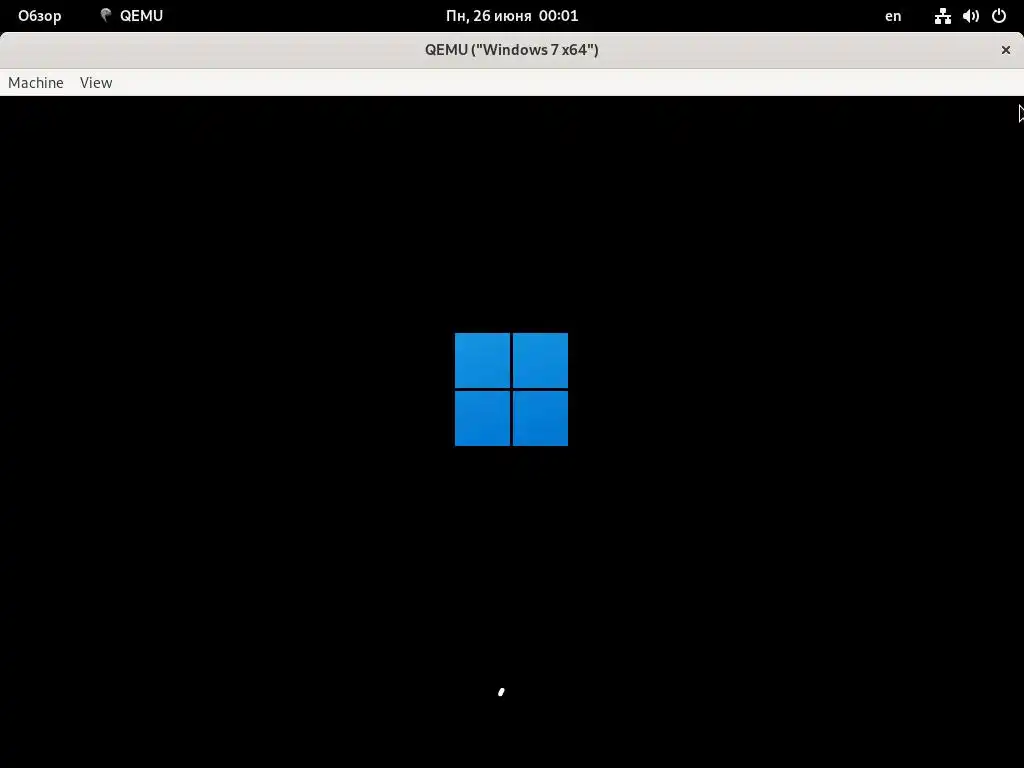The image size is (1024, 768).
Task: Open the clock showing Пн, 26 июня 00:01
Action: pyautogui.click(x=512, y=16)
